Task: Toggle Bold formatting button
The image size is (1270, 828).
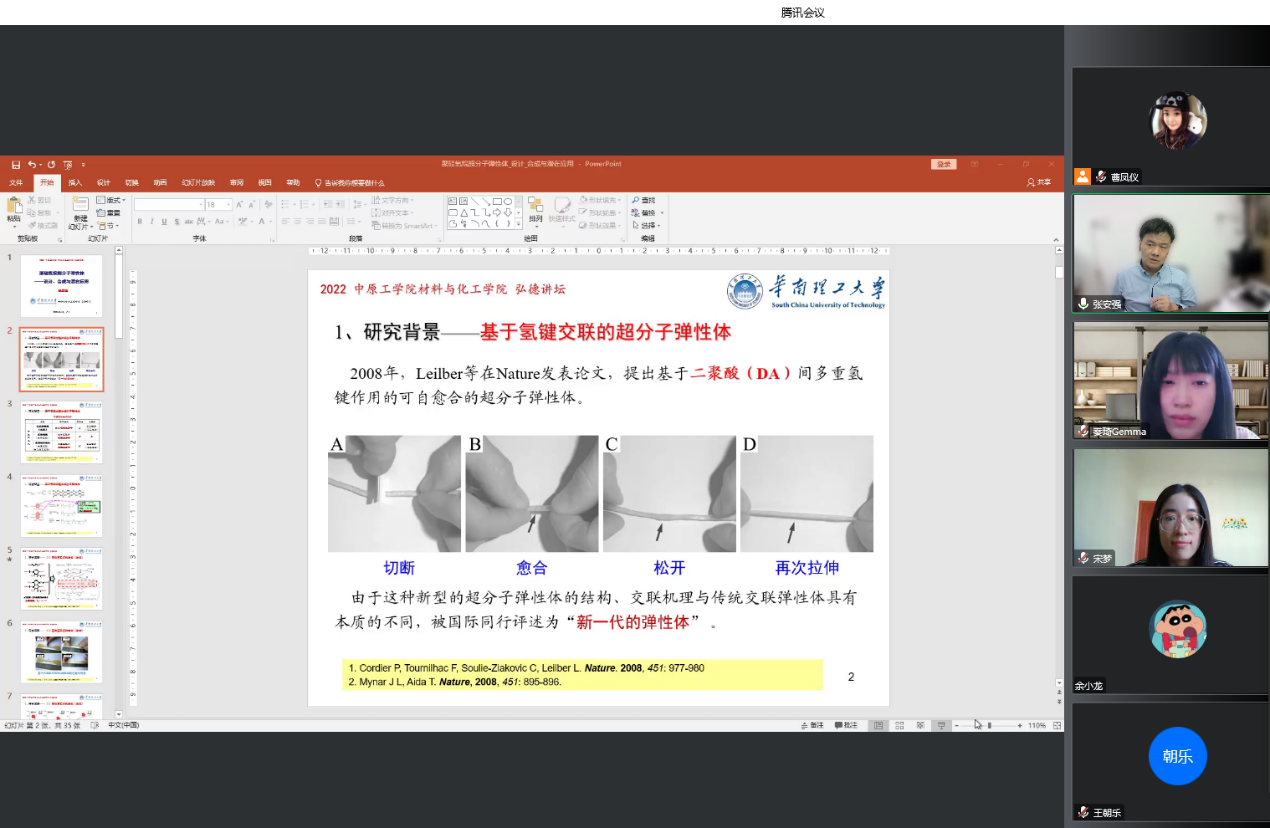Action: [x=140, y=221]
